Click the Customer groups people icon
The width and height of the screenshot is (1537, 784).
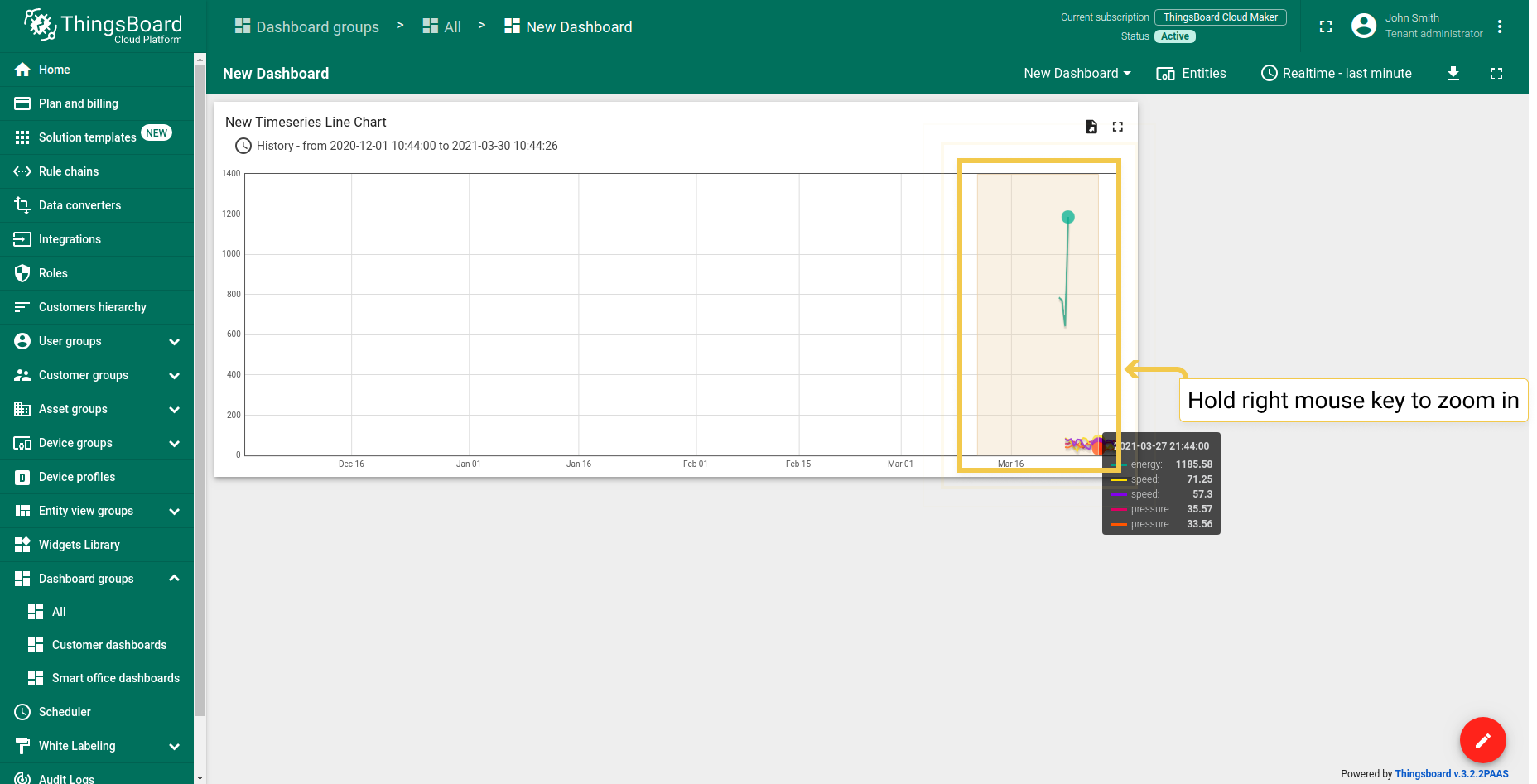[22, 375]
